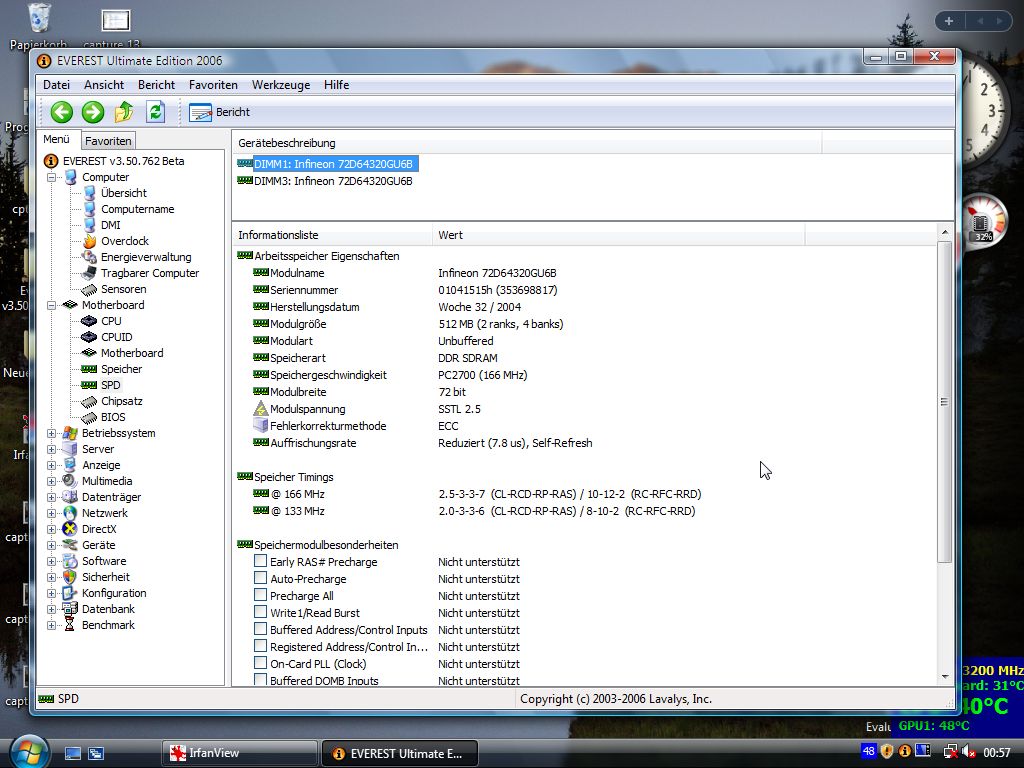Toggle On-Card PLL (Clock) checkbox
Image resolution: width=1024 pixels, height=768 pixels.
click(261, 663)
